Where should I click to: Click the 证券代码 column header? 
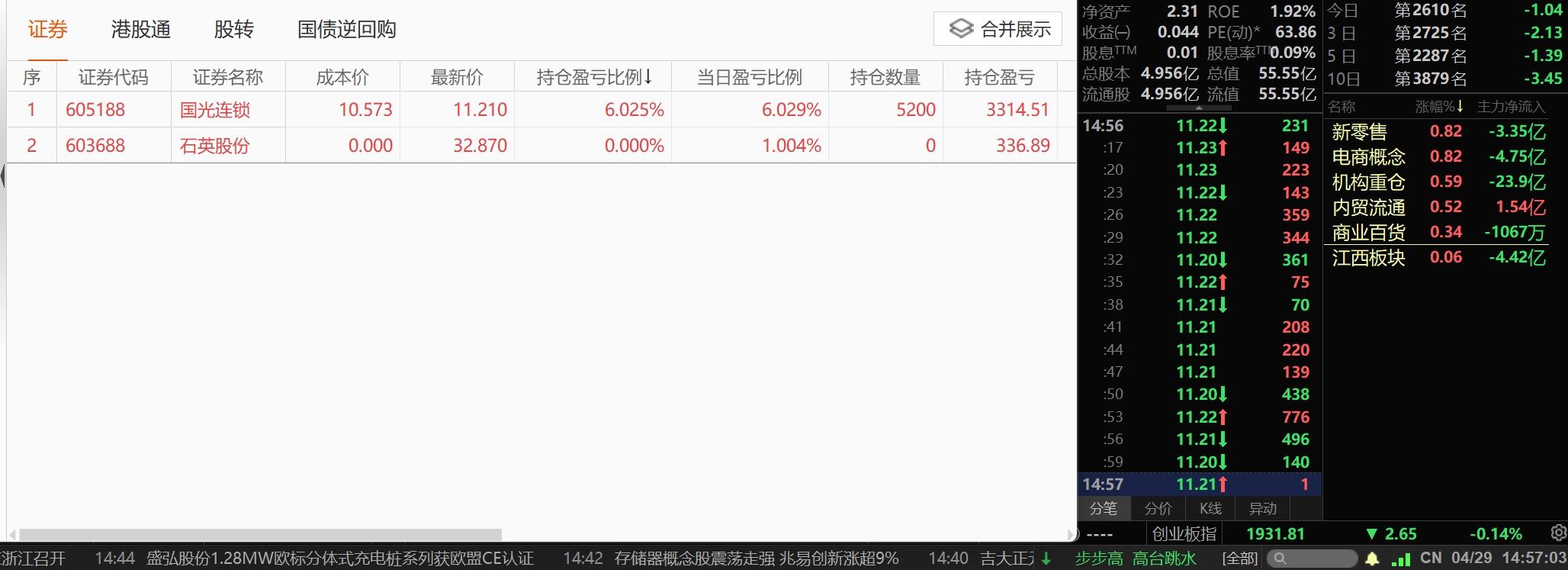click(114, 77)
